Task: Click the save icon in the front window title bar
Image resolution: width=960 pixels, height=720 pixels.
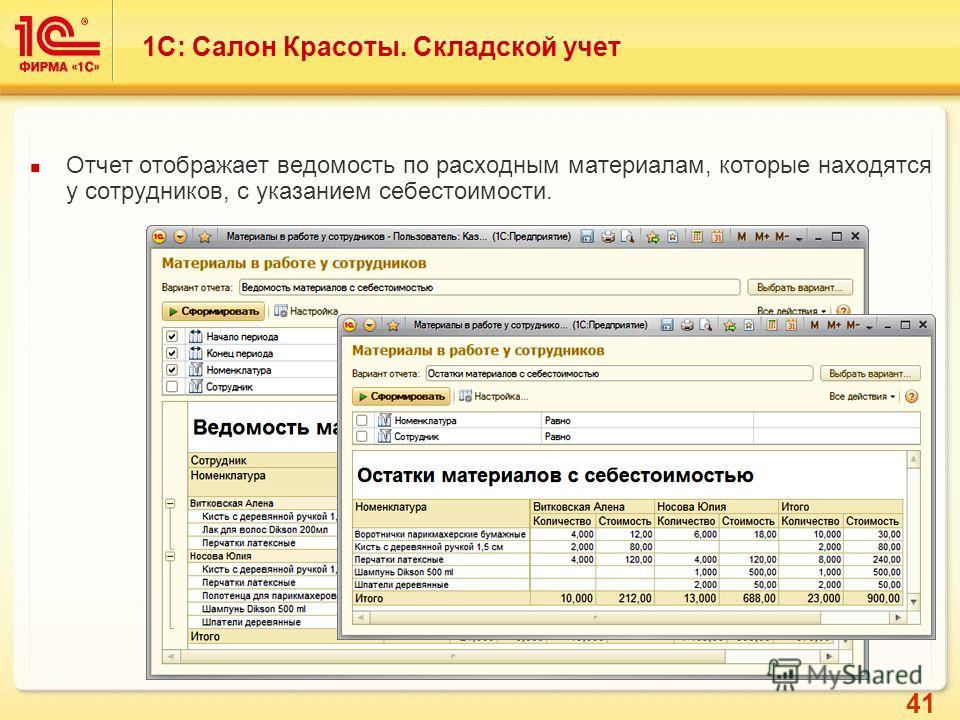Action: [667, 325]
